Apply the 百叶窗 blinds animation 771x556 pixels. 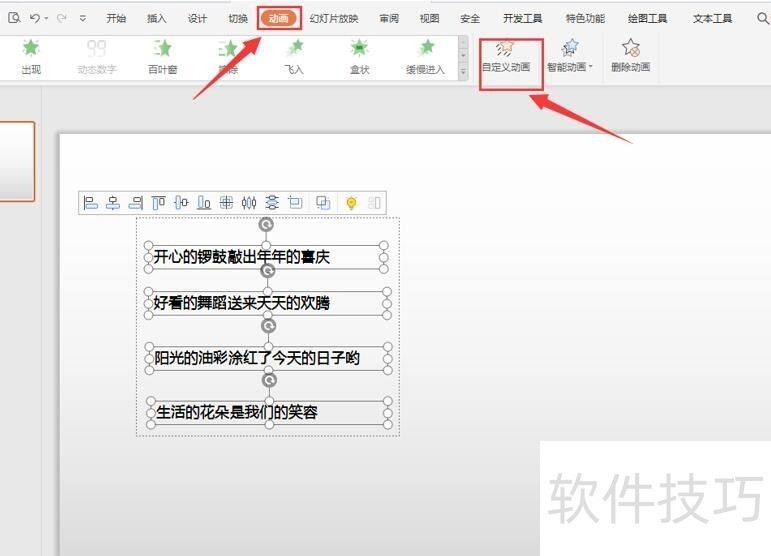(162, 58)
